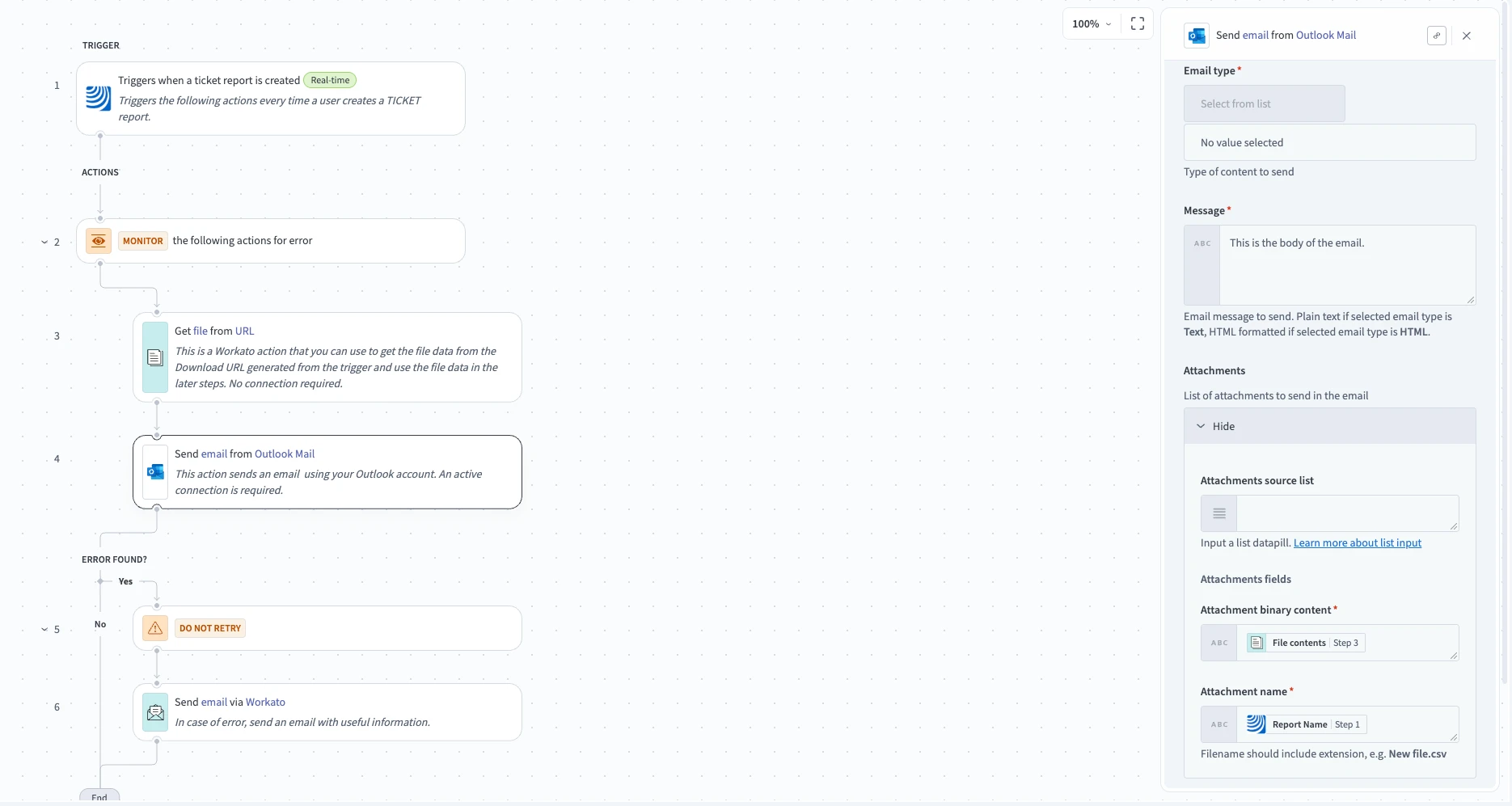This screenshot has height=806, width=1512.
Task: Hide the Attachments section
Action: 1330,426
